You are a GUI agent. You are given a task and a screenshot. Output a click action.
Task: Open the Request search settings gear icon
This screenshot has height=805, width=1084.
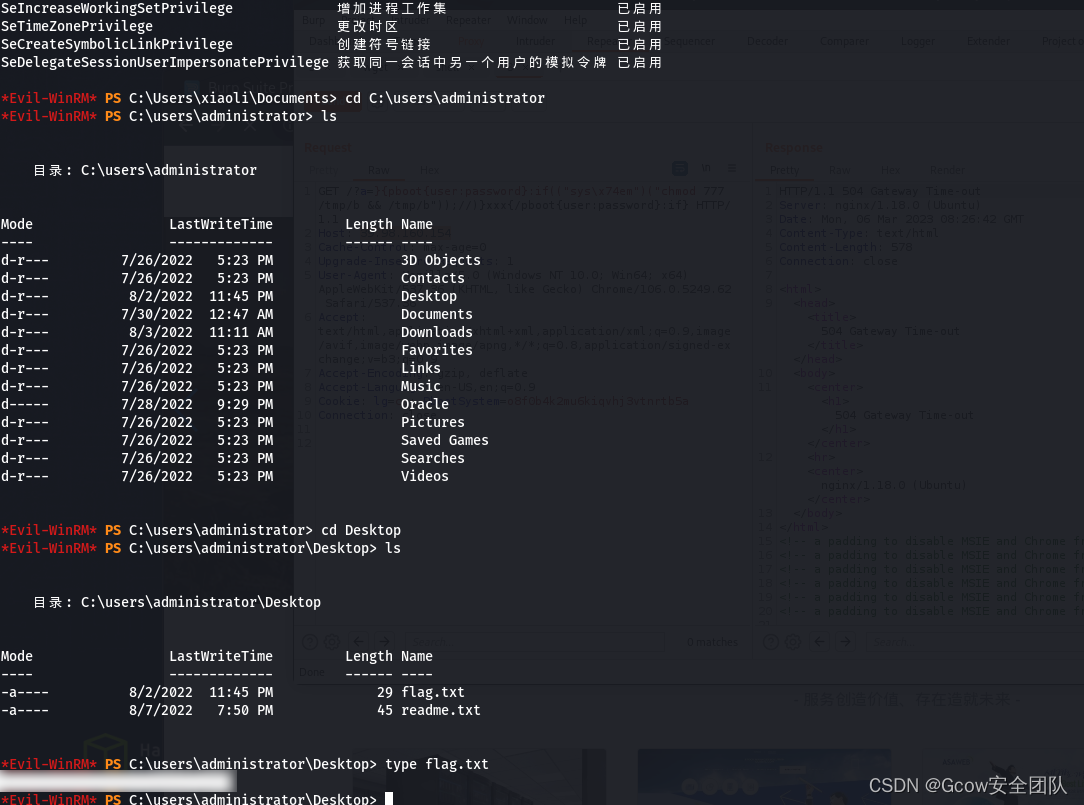(x=333, y=642)
